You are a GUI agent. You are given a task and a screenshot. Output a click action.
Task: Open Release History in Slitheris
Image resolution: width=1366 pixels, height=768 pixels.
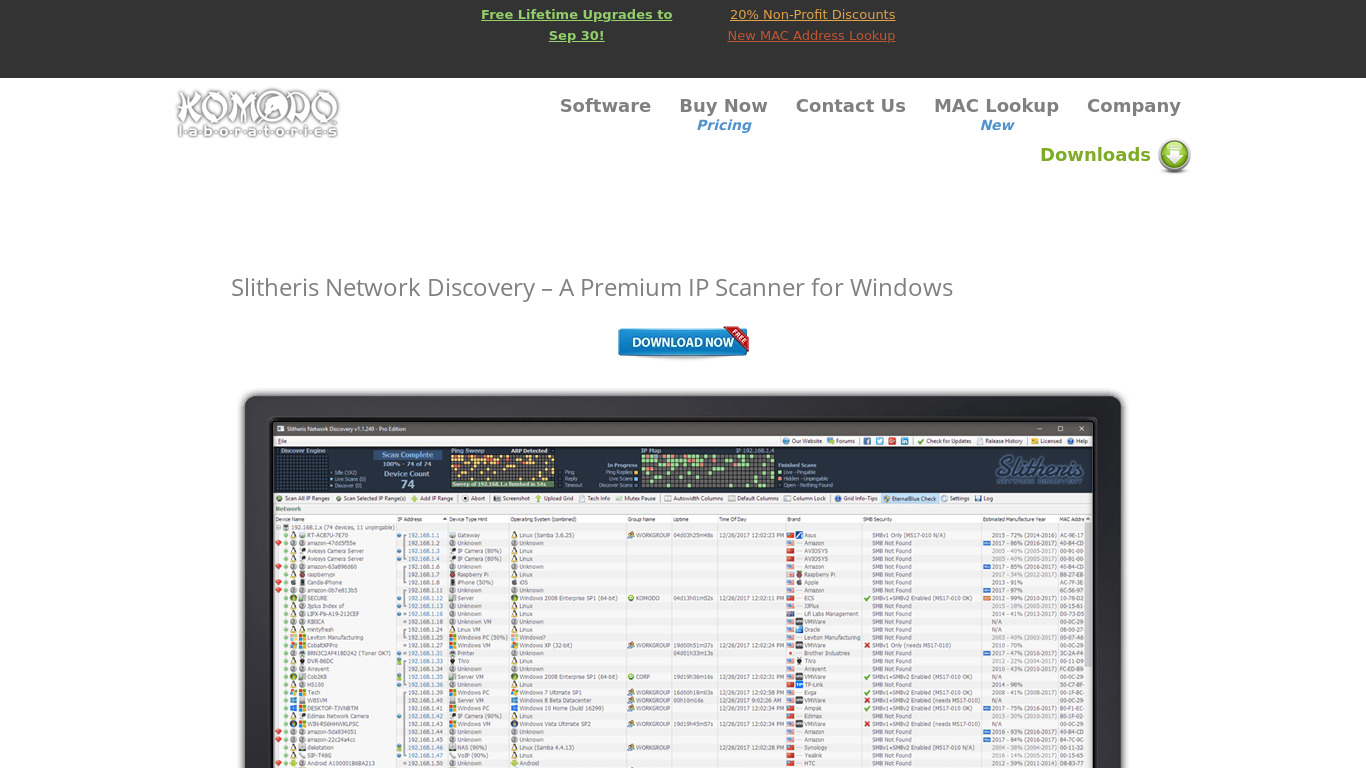point(1001,441)
